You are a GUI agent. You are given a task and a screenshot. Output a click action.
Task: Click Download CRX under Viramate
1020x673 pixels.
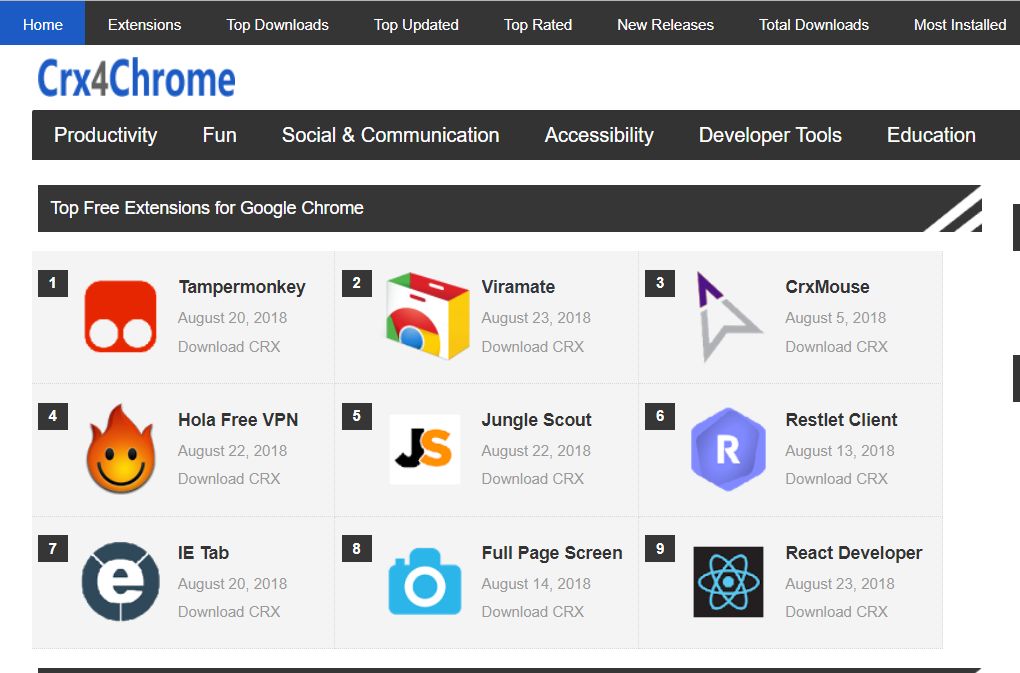click(x=533, y=347)
